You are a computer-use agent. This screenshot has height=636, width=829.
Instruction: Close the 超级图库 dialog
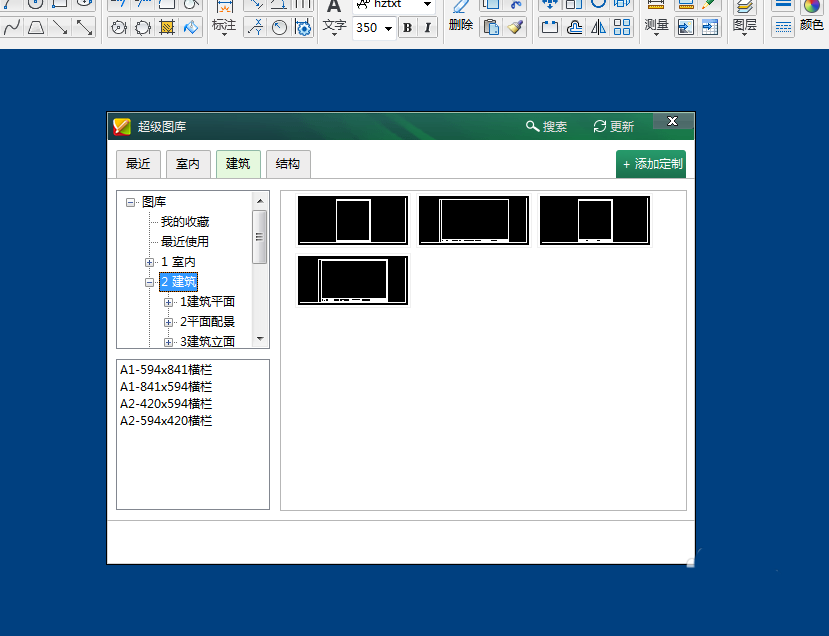pyautogui.click(x=673, y=121)
